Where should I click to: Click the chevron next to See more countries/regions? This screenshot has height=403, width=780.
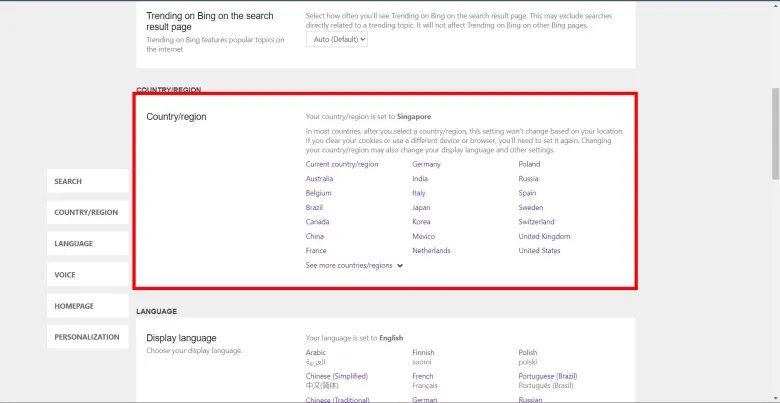400,266
